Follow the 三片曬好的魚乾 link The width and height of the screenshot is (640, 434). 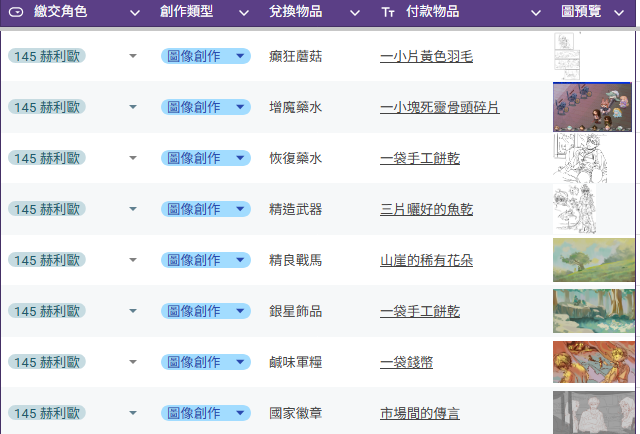coord(427,209)
